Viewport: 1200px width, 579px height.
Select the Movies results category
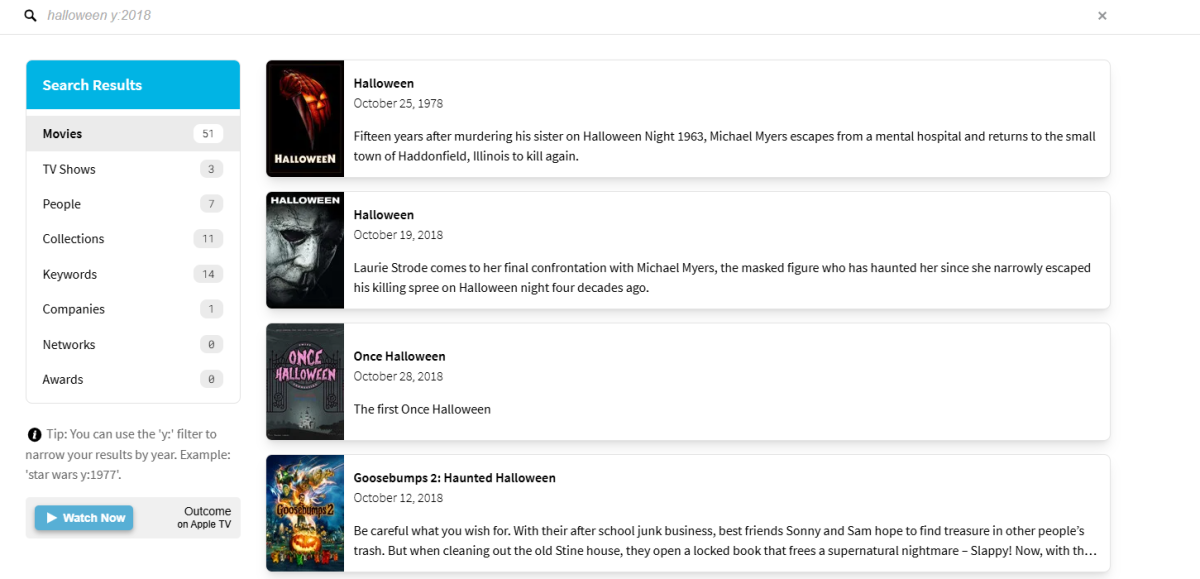point(133,134)
